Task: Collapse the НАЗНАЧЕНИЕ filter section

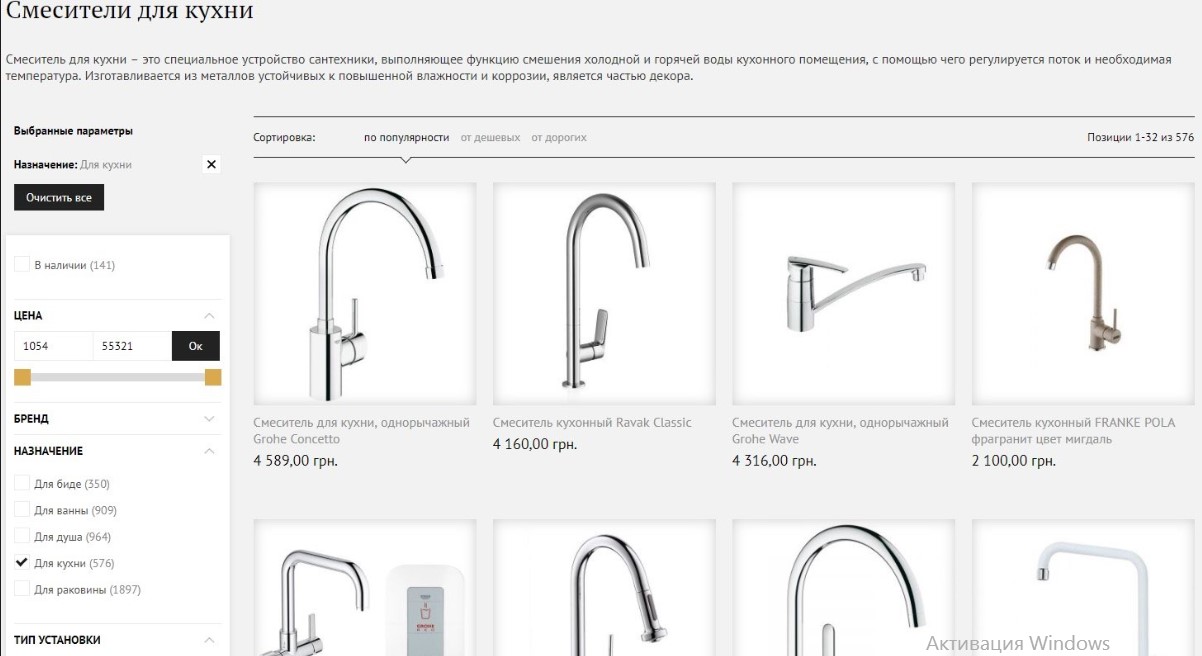Action: 209,451
